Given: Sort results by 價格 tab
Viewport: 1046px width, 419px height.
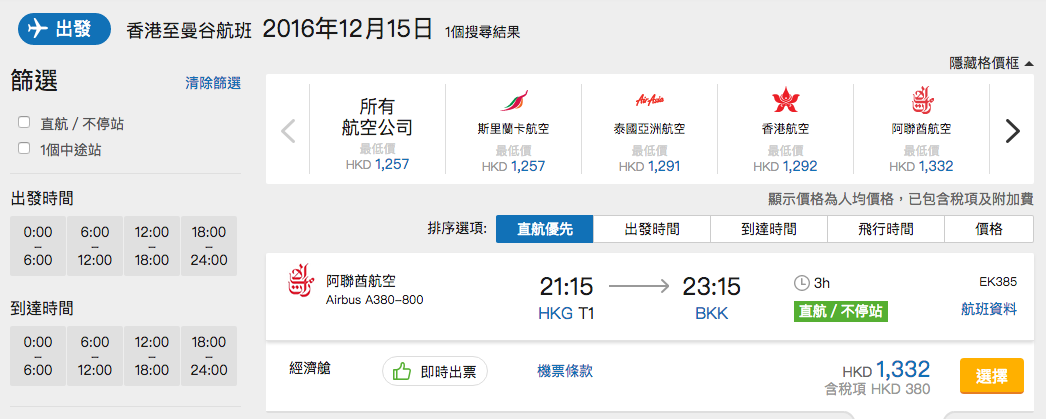Looking at the screenshot, I should pyautogui.click(x=989, y=230).
